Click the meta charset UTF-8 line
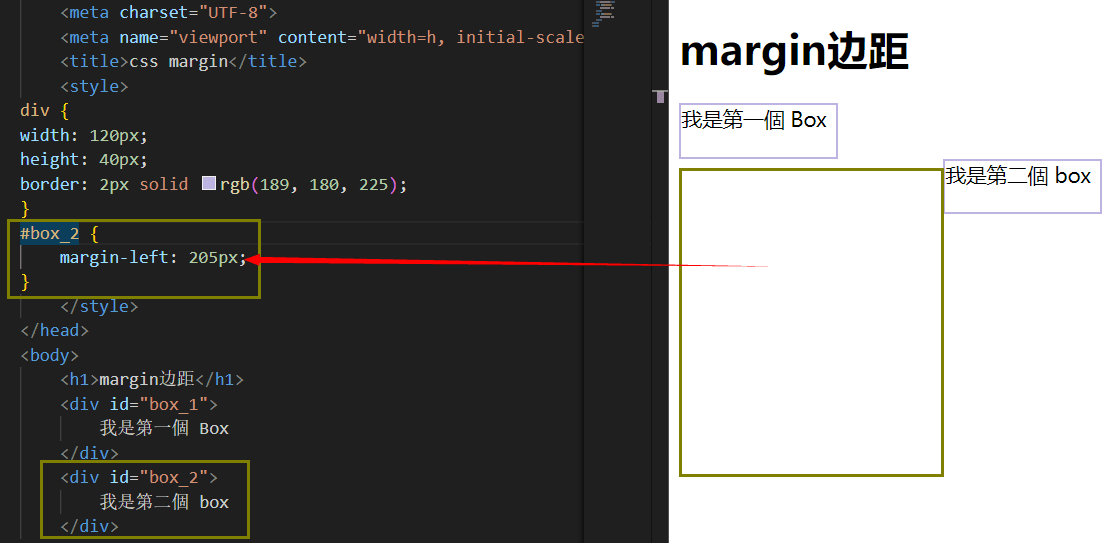This screenshot has height=543, width=1113. click(168, 13)
